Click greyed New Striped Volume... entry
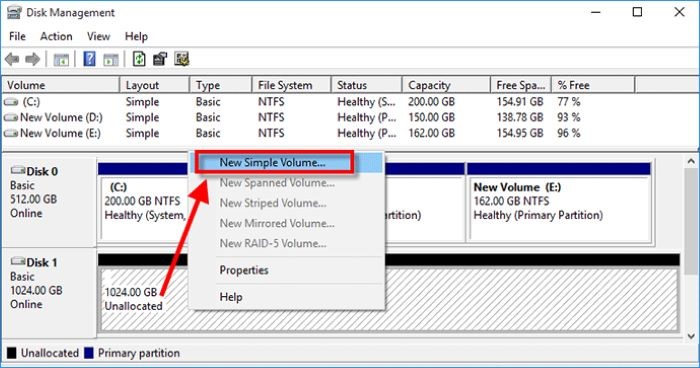 (273, 203)
